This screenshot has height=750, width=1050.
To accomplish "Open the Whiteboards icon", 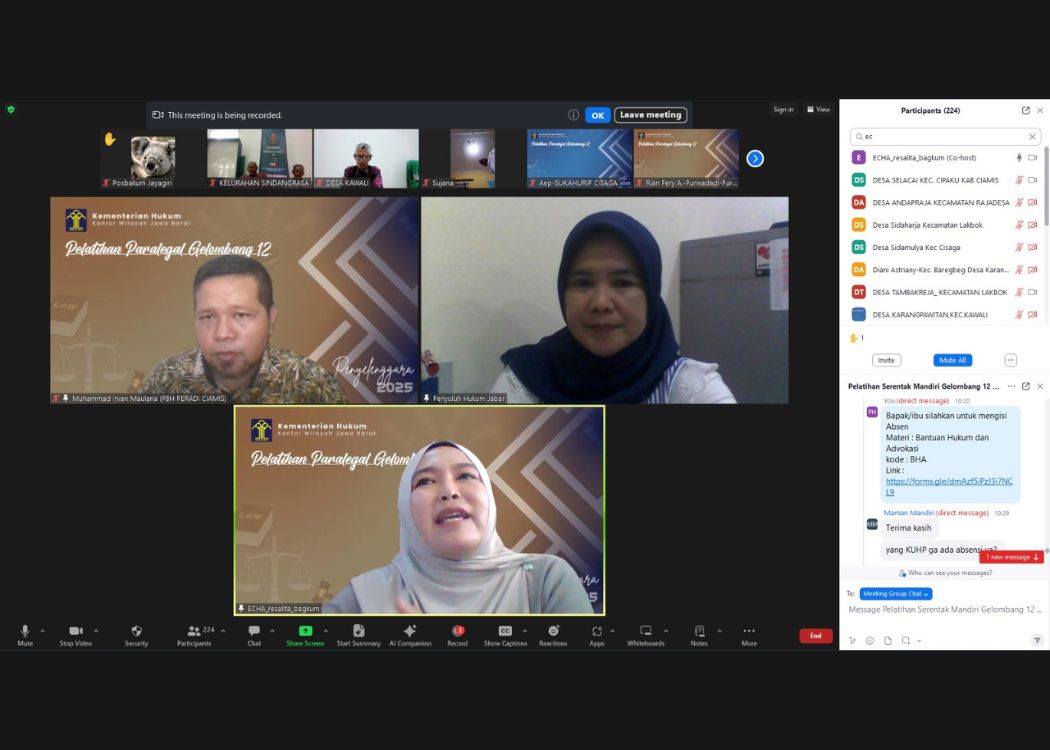I will [645, 631].
